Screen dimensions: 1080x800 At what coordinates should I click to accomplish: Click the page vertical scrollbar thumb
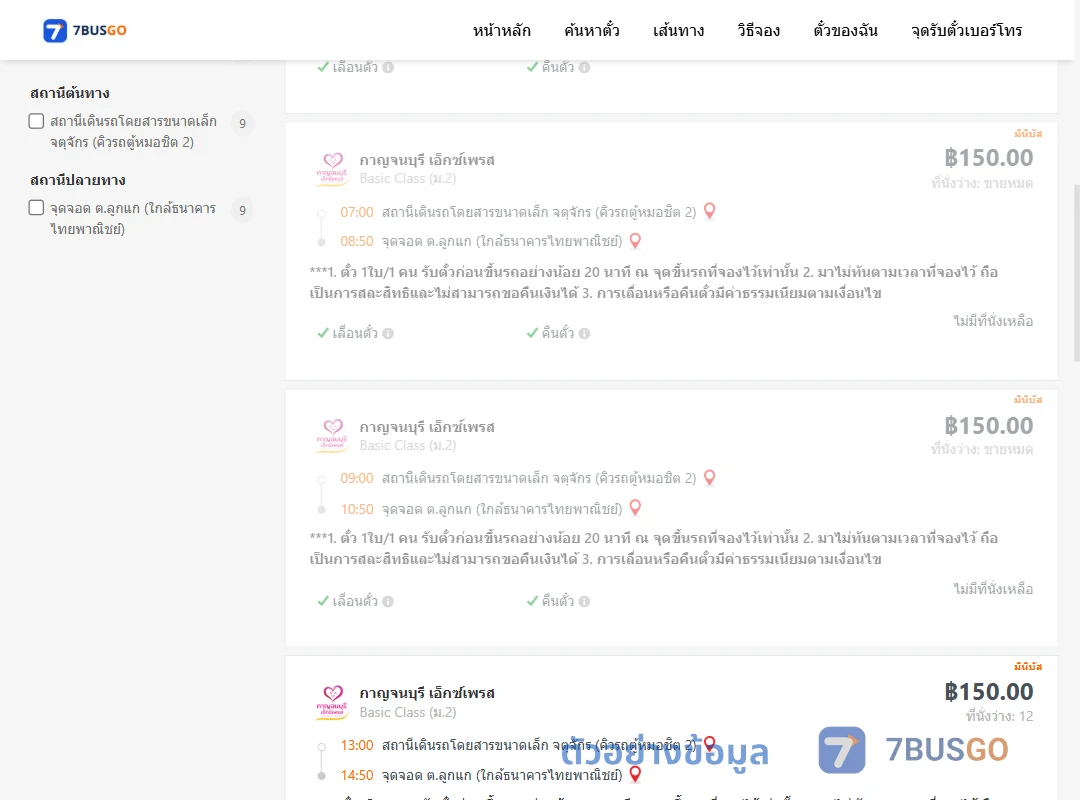[x=1076, y=272]
